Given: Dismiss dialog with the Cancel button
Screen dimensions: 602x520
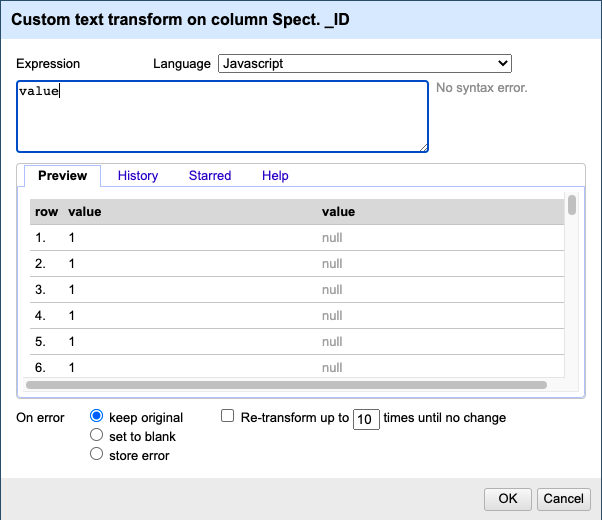Looking at the screenshot, I should click(564, 499).
